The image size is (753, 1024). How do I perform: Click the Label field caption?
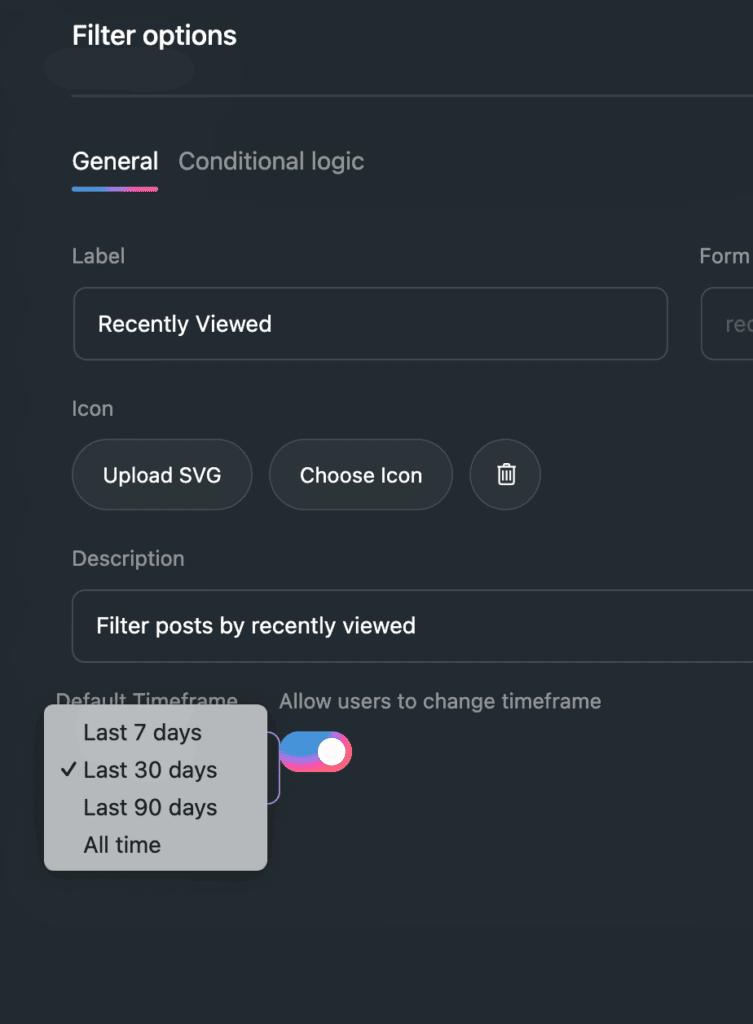98,256
